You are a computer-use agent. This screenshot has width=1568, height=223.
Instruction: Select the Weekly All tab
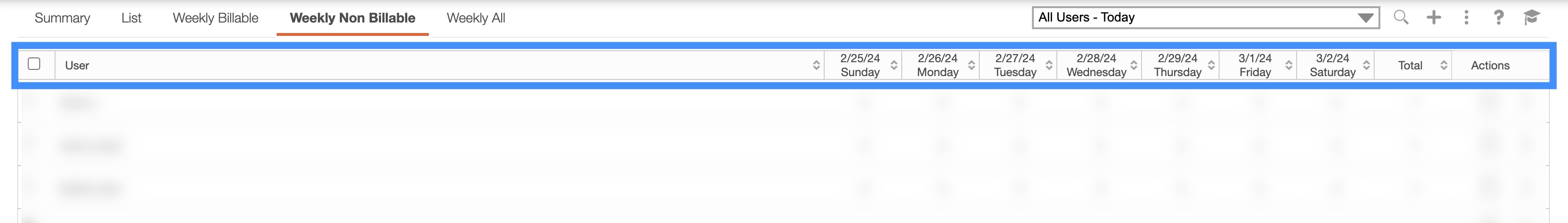click(x=476, y=18)
